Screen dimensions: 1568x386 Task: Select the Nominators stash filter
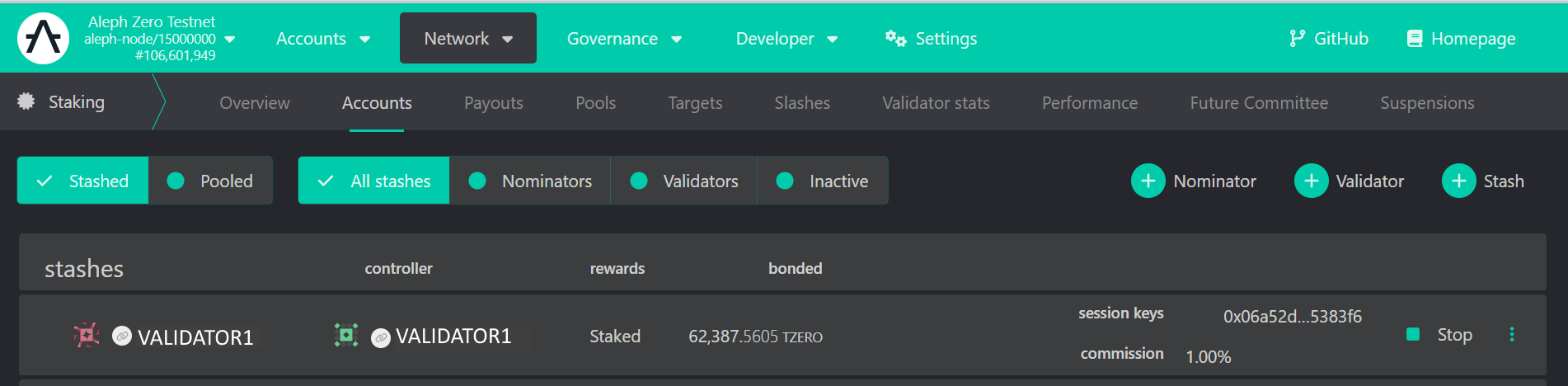[x=530, y=181]
